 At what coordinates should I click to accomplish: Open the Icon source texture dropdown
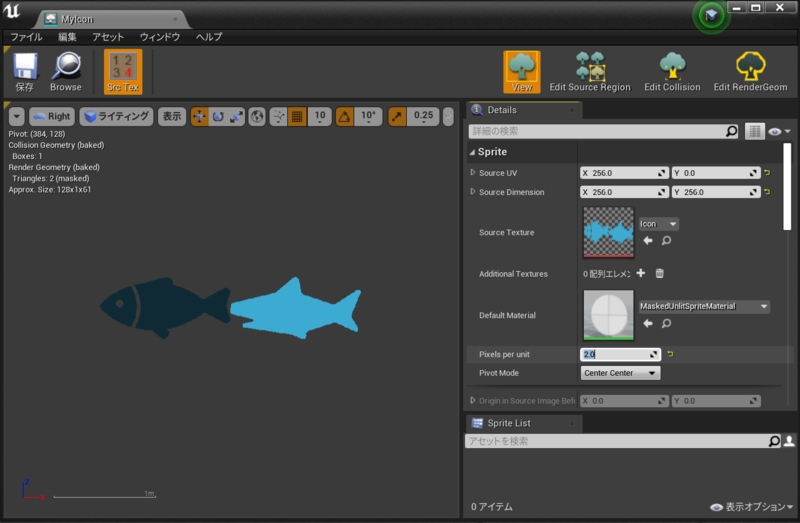tap(658, 223)
